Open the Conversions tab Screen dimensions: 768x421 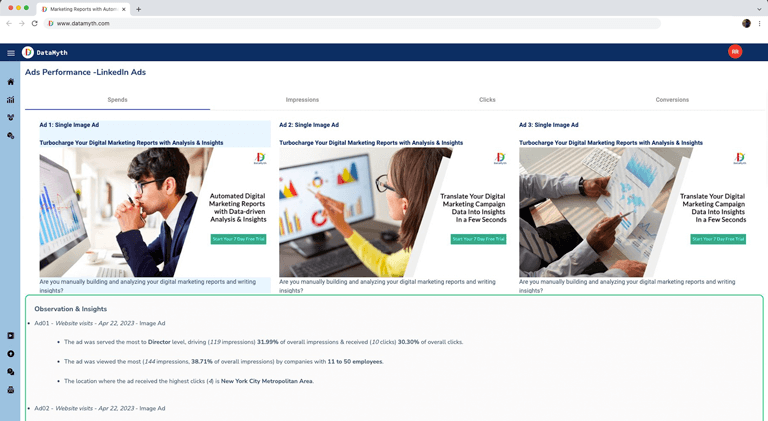tap(672, 100)
